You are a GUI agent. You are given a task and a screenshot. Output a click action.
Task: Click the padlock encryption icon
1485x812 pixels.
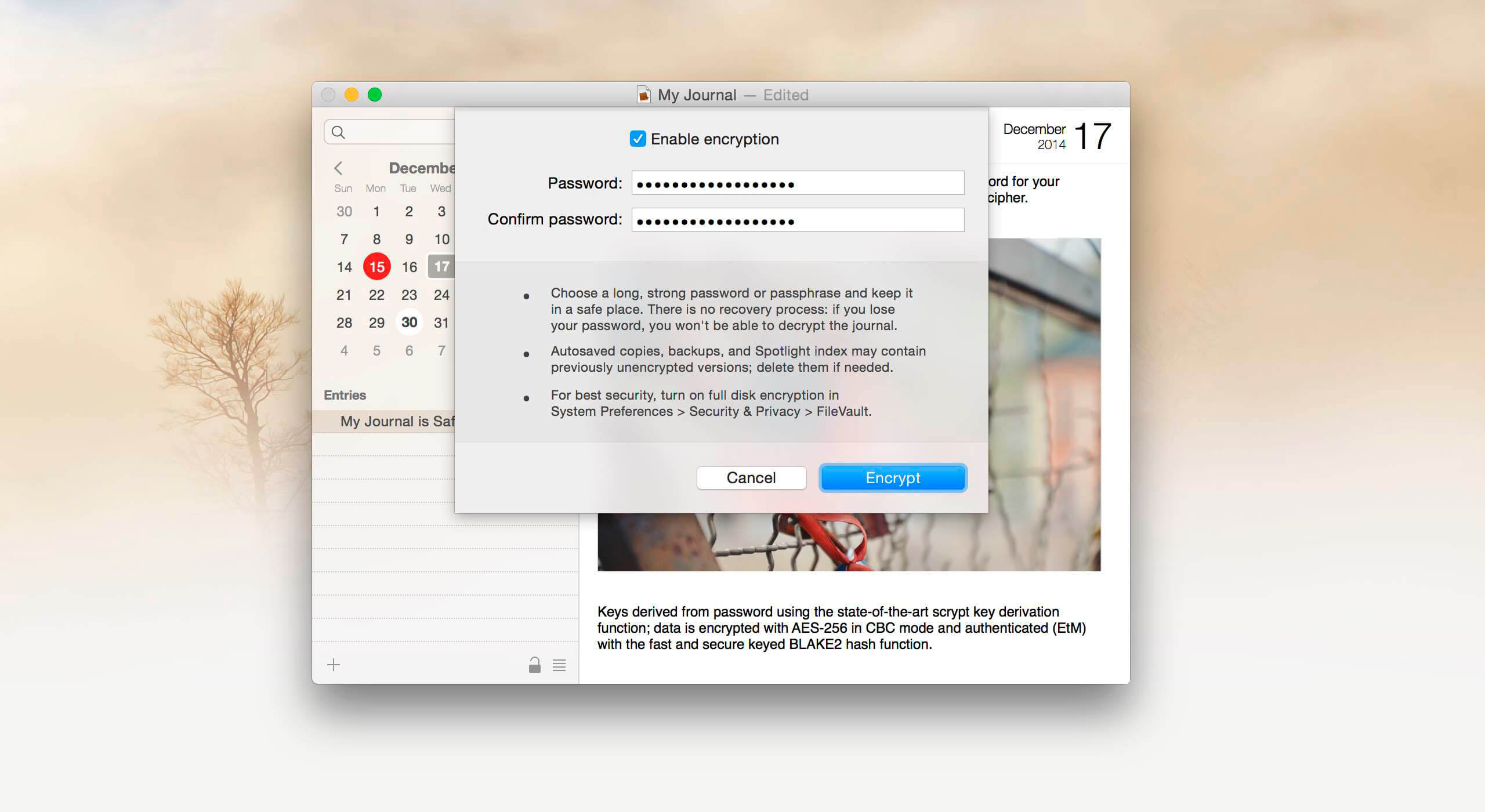534,665
